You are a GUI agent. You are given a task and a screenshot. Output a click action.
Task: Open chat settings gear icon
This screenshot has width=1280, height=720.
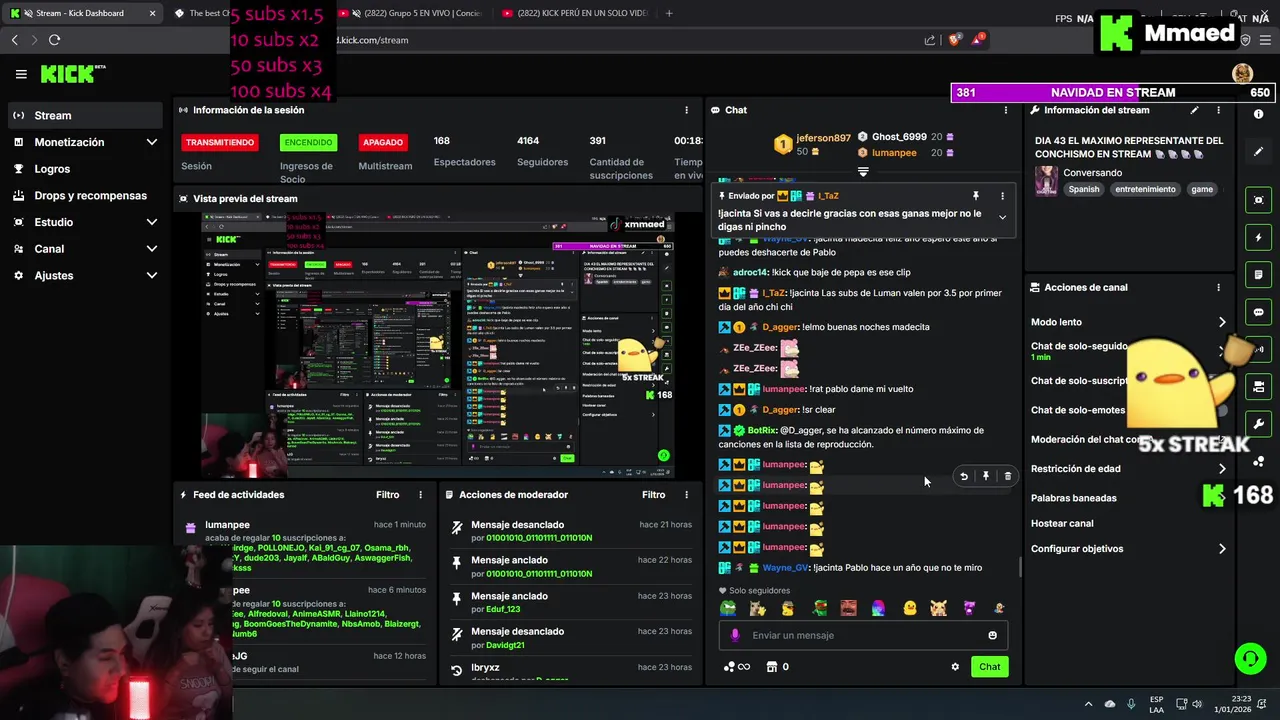tap(955, 667)
